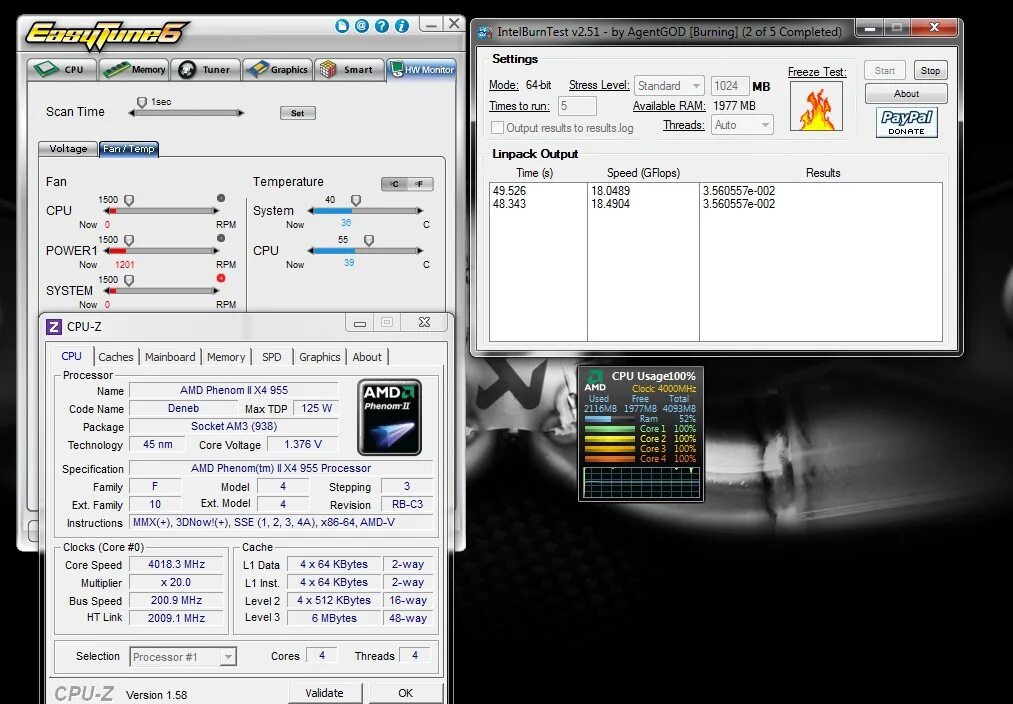Click the CPU fan 1500 threshold slider handle
Viewport: 1013px width, 704px height.
129,200
